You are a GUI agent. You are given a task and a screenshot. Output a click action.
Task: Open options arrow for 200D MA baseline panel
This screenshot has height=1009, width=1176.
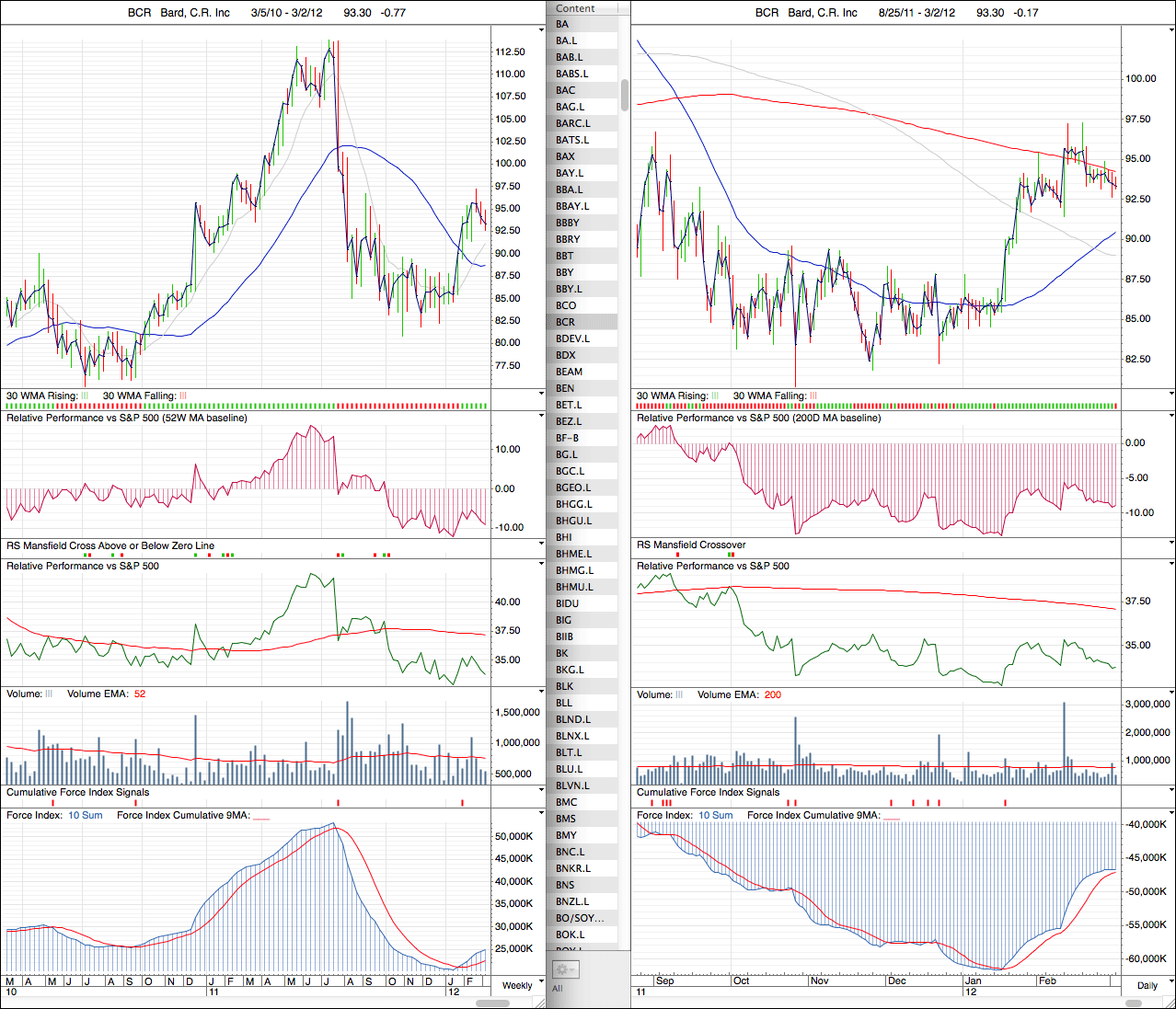pyautogui.click(x=1170, y=417)
